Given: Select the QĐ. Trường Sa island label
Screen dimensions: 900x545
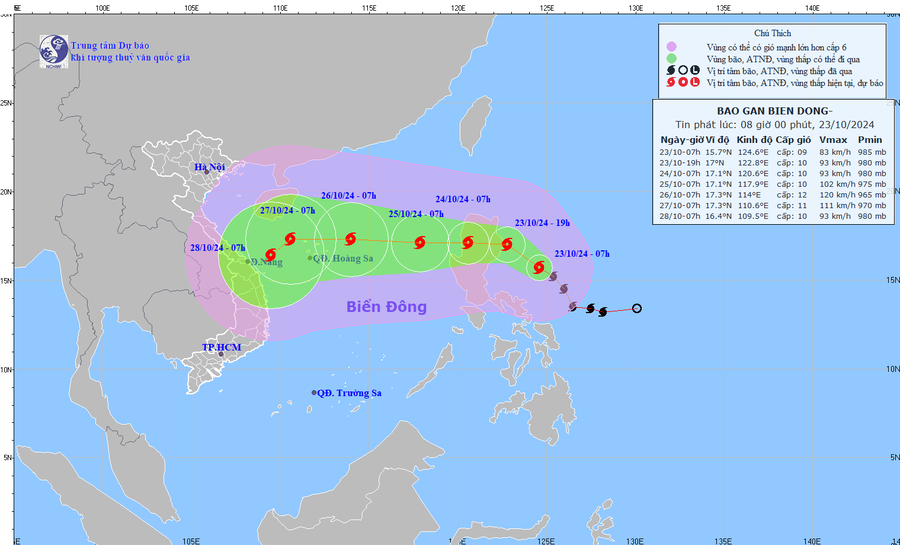Looking at the screenshot, I should point(349,393).
